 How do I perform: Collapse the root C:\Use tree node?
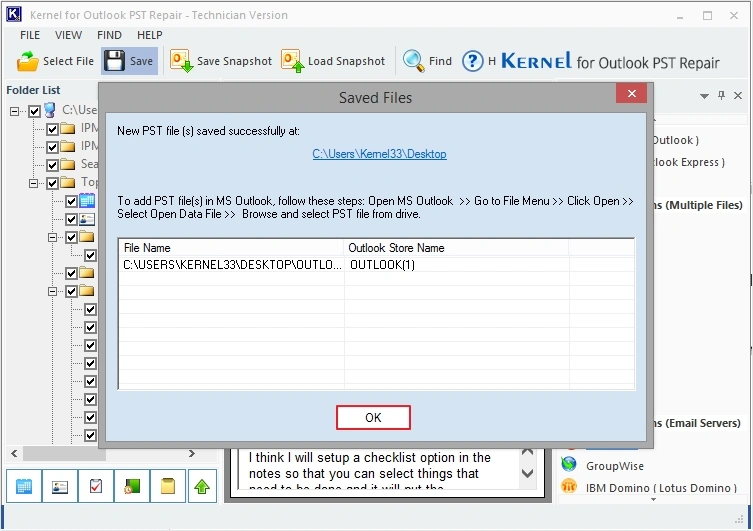[x=14, y=111]
